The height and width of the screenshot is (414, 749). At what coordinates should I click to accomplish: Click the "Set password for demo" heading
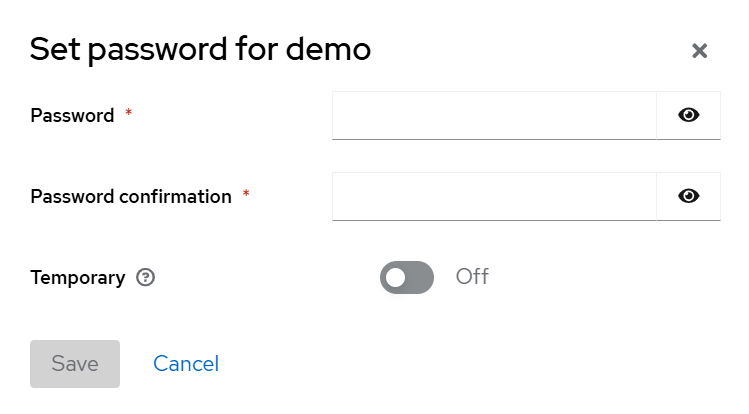pos(200,49)
